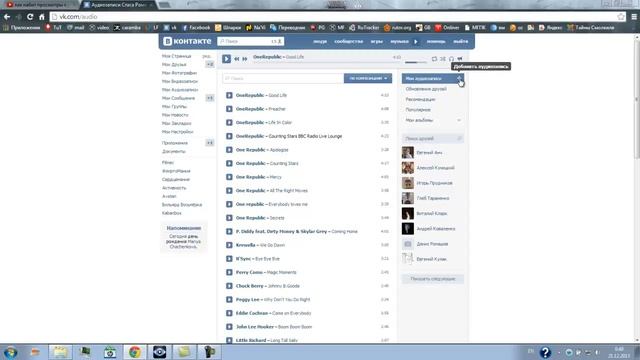
Task: Toggle shuffle icon in audio player
Action: pyautogui.click(x=443, y=59)
